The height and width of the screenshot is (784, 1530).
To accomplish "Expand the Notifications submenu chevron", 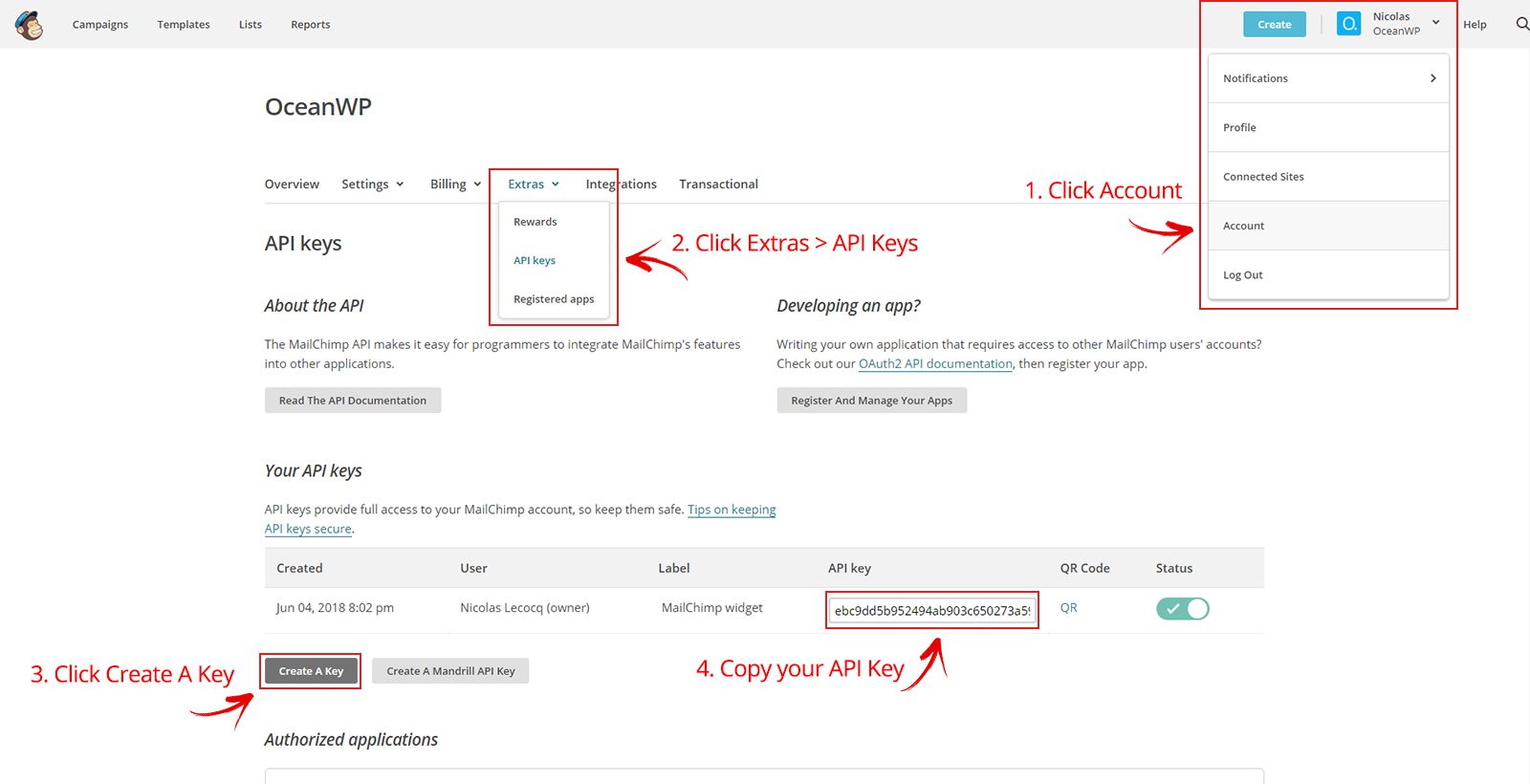I will 1432,78.
